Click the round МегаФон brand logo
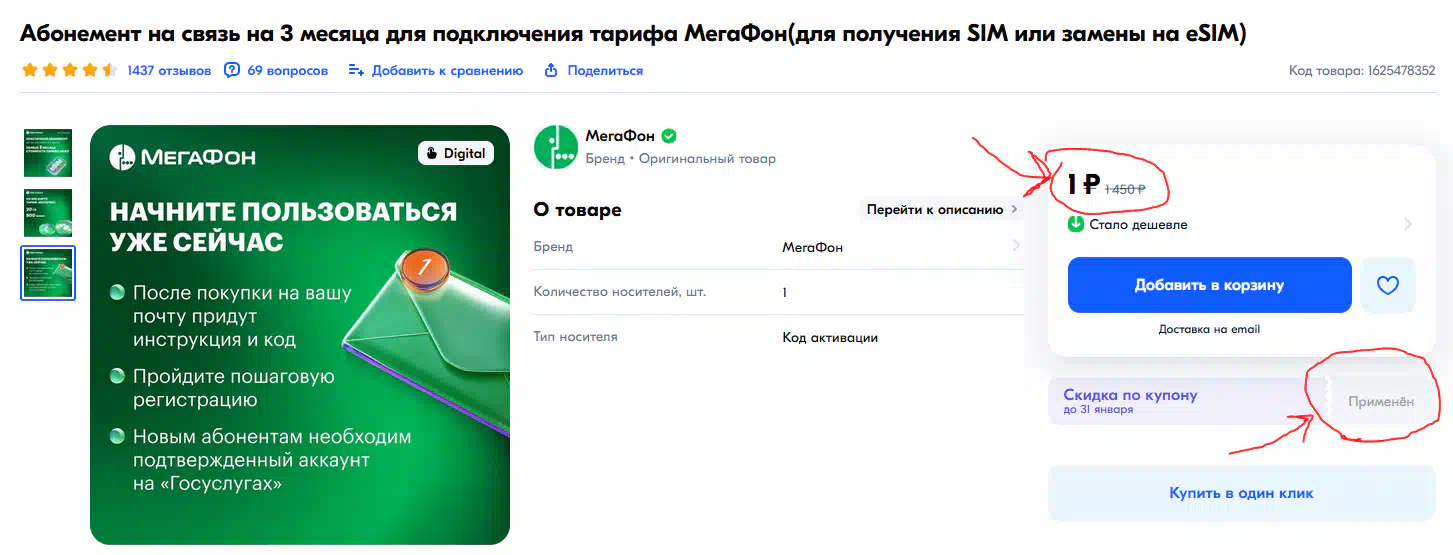Screen dimensions: 1453x555 [x=556, y=147]
